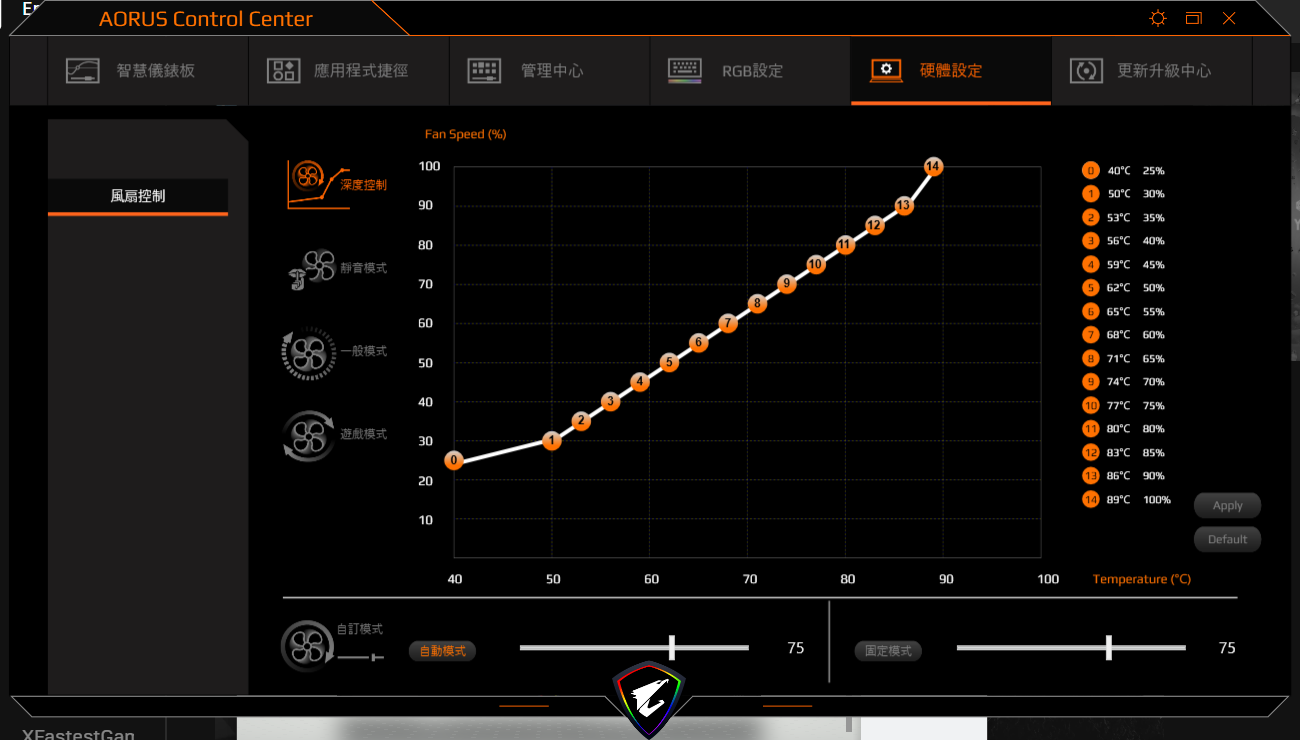Screen dimensions: 1300x740
Task: Click the Default button
Action: 1227,539
